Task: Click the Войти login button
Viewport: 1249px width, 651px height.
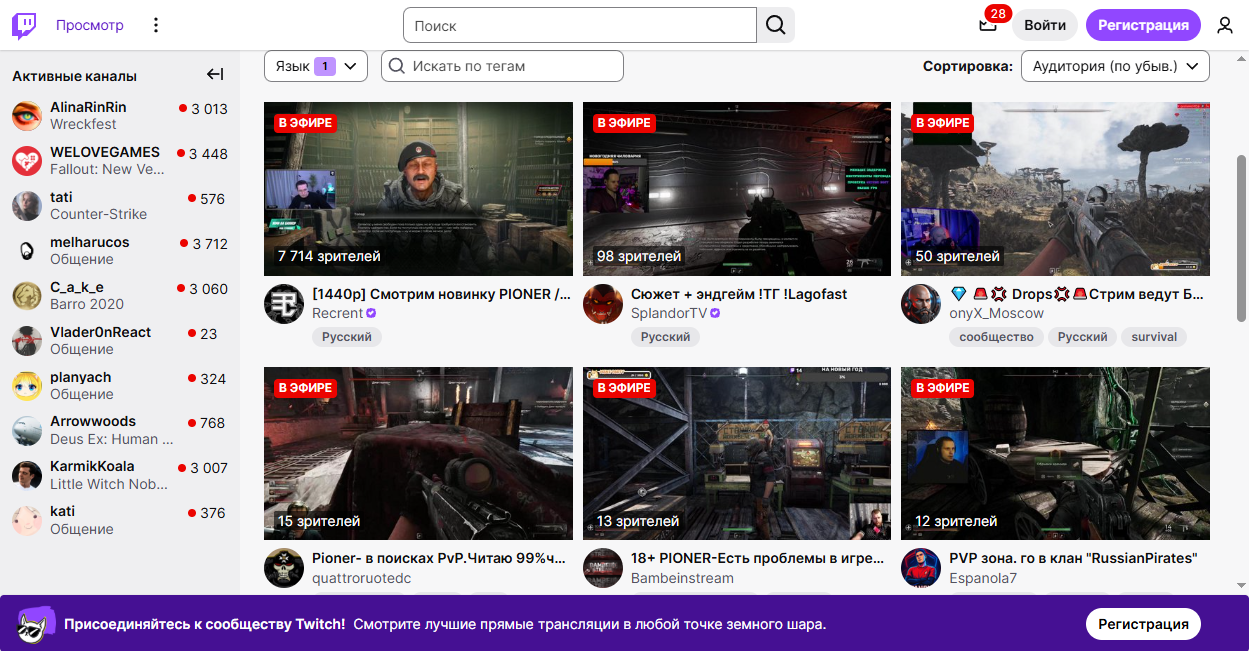Action: point(1045,25)
